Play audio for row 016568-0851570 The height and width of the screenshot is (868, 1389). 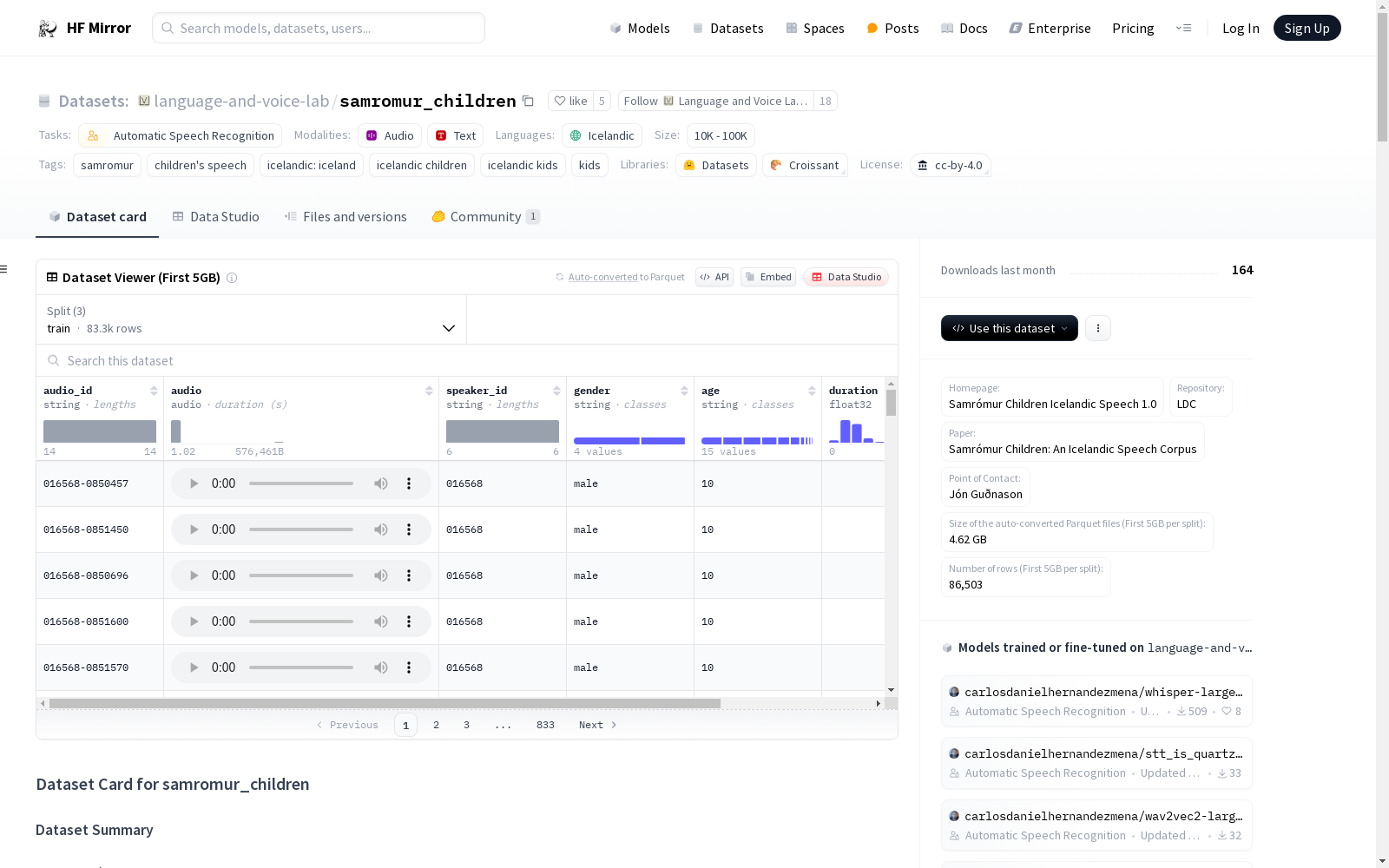[x=194, y=667]
